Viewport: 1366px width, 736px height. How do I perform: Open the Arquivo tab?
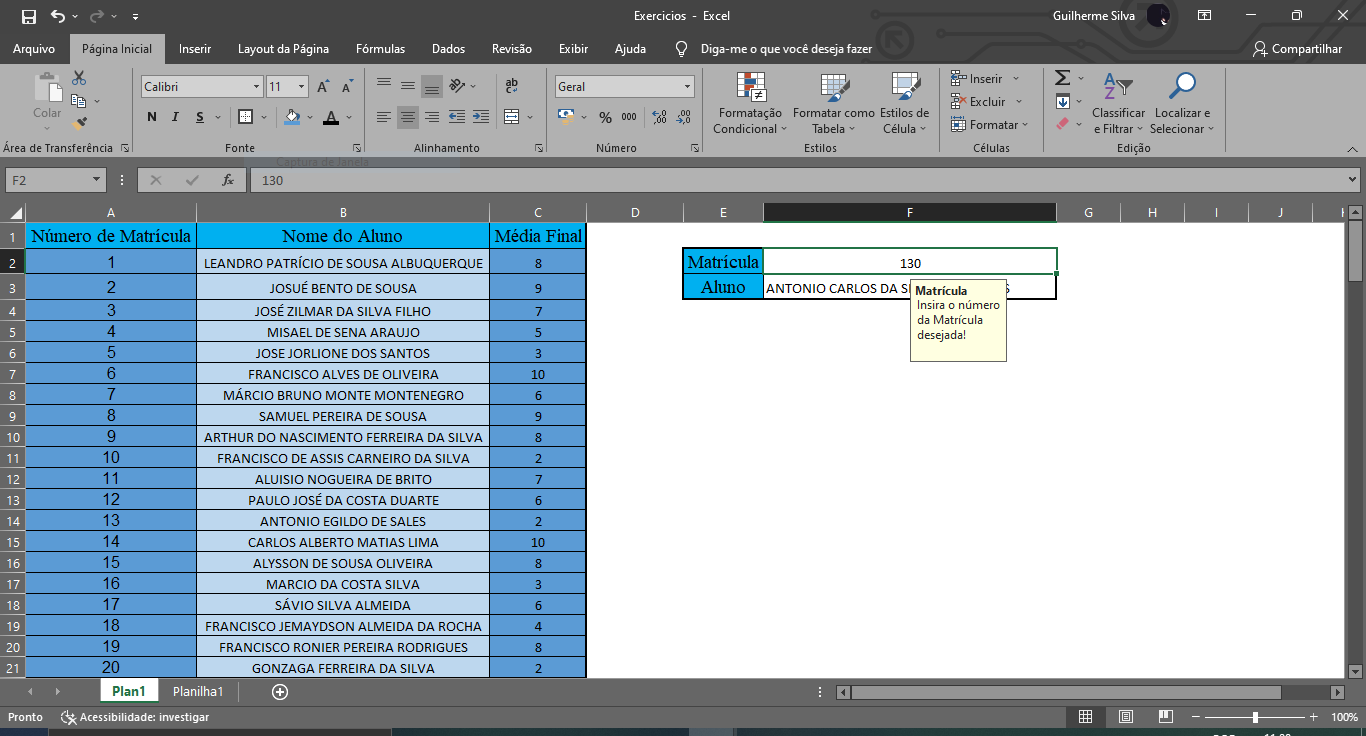[x=34, y=48]
